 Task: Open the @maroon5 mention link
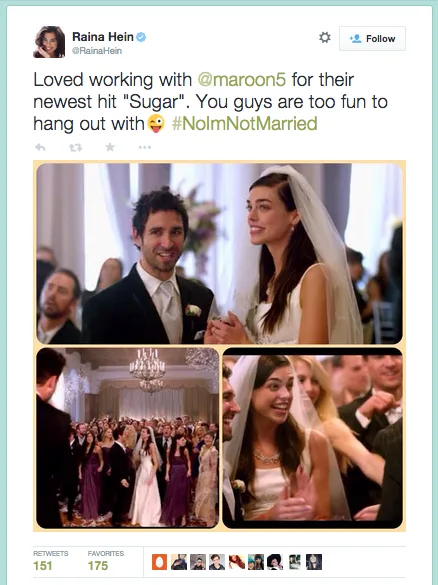click(241, 79)
